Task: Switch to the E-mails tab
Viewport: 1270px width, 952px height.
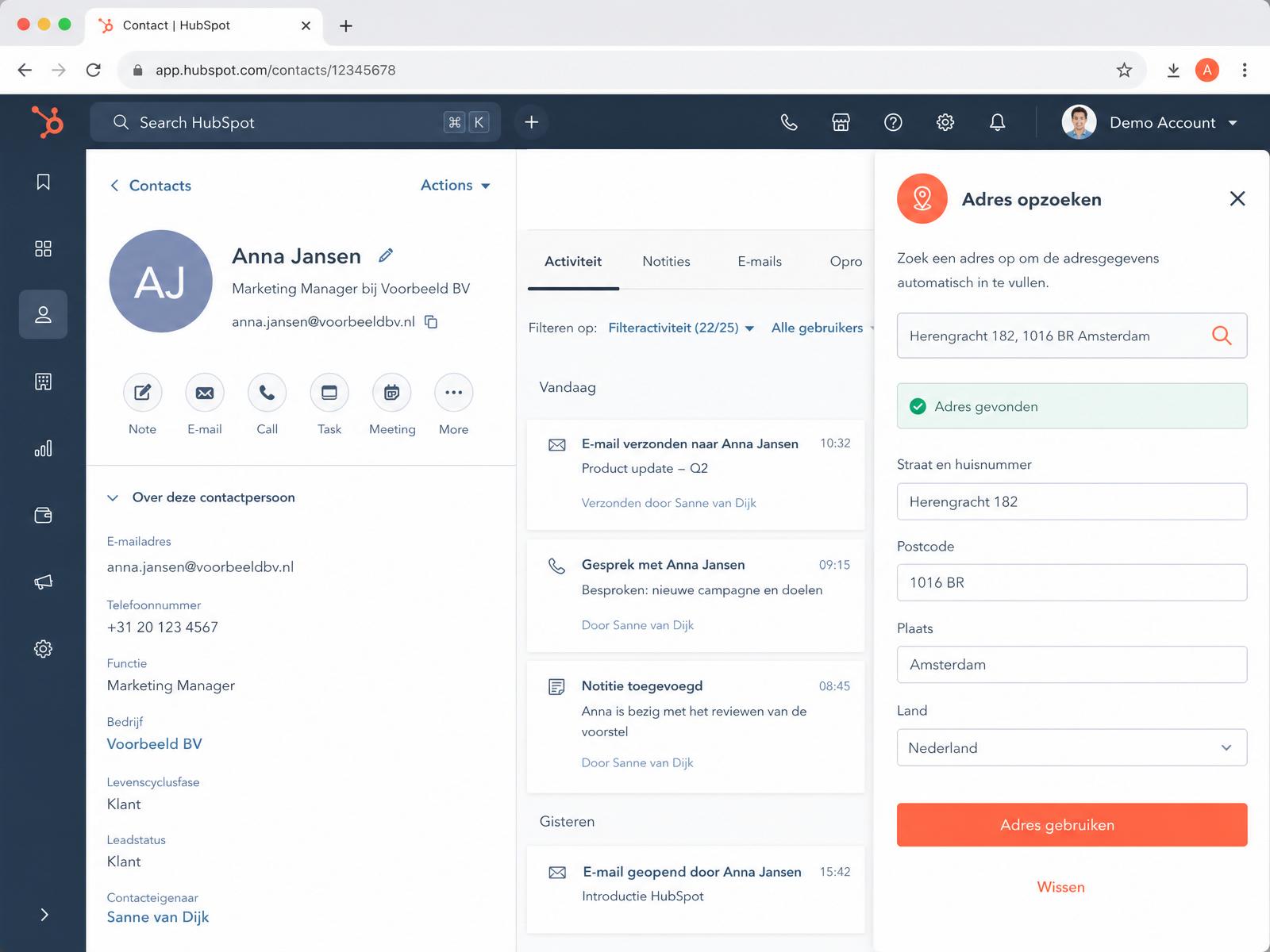Action: pyautogui.click(x=760, y=261)
